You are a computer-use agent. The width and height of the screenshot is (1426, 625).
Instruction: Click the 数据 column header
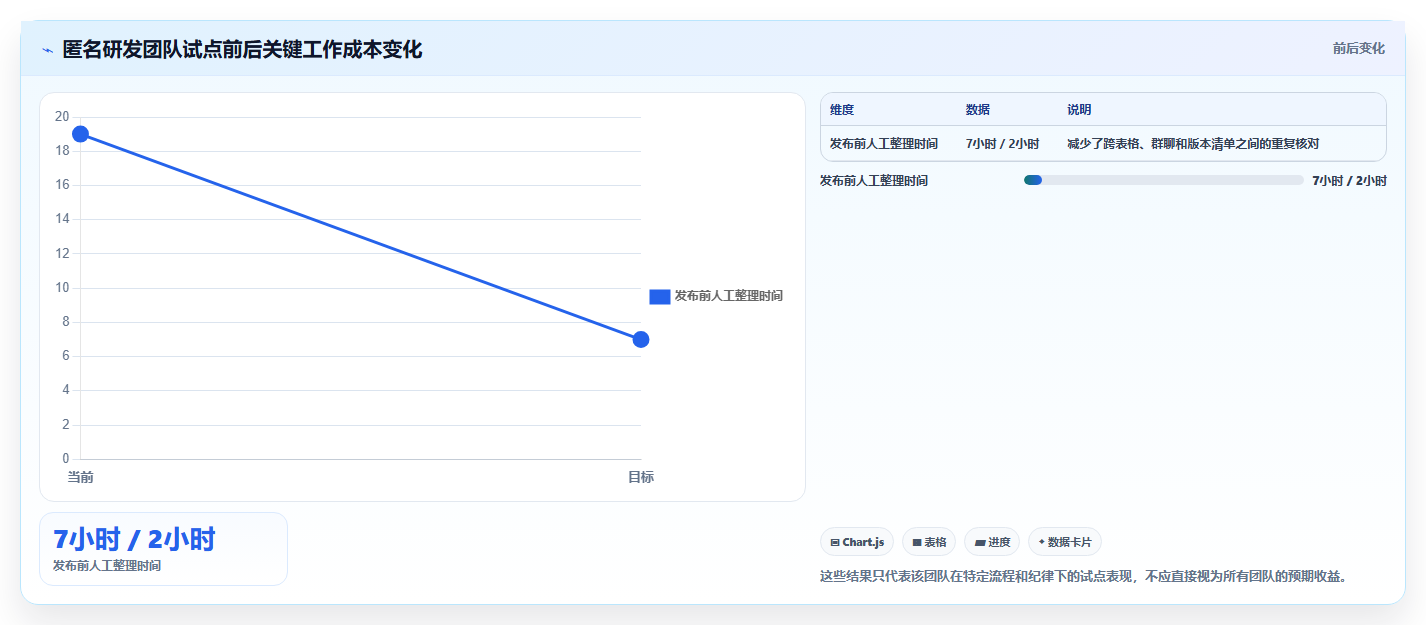(x=978, y=110)
